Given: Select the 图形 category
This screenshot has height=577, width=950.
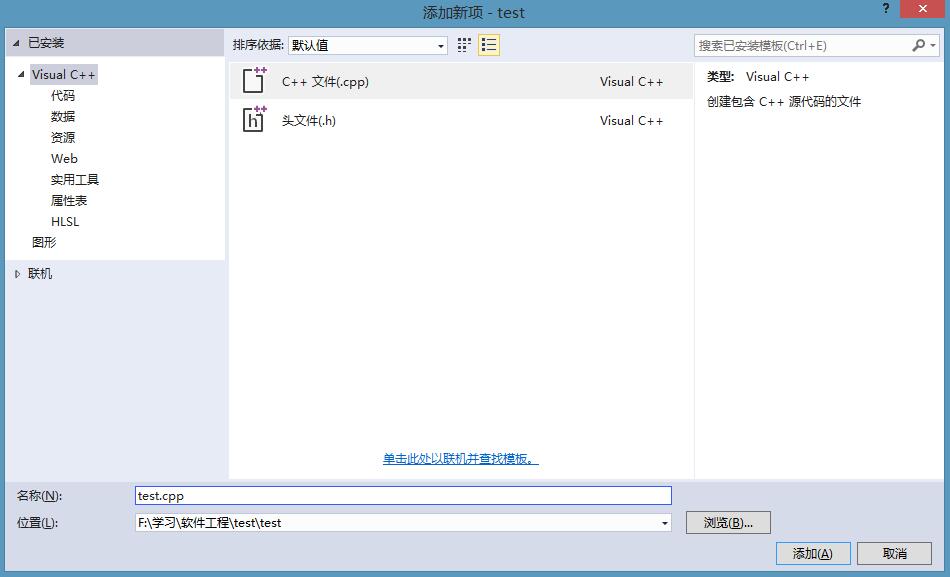Looking at the screenshot, I should point(44,242).
